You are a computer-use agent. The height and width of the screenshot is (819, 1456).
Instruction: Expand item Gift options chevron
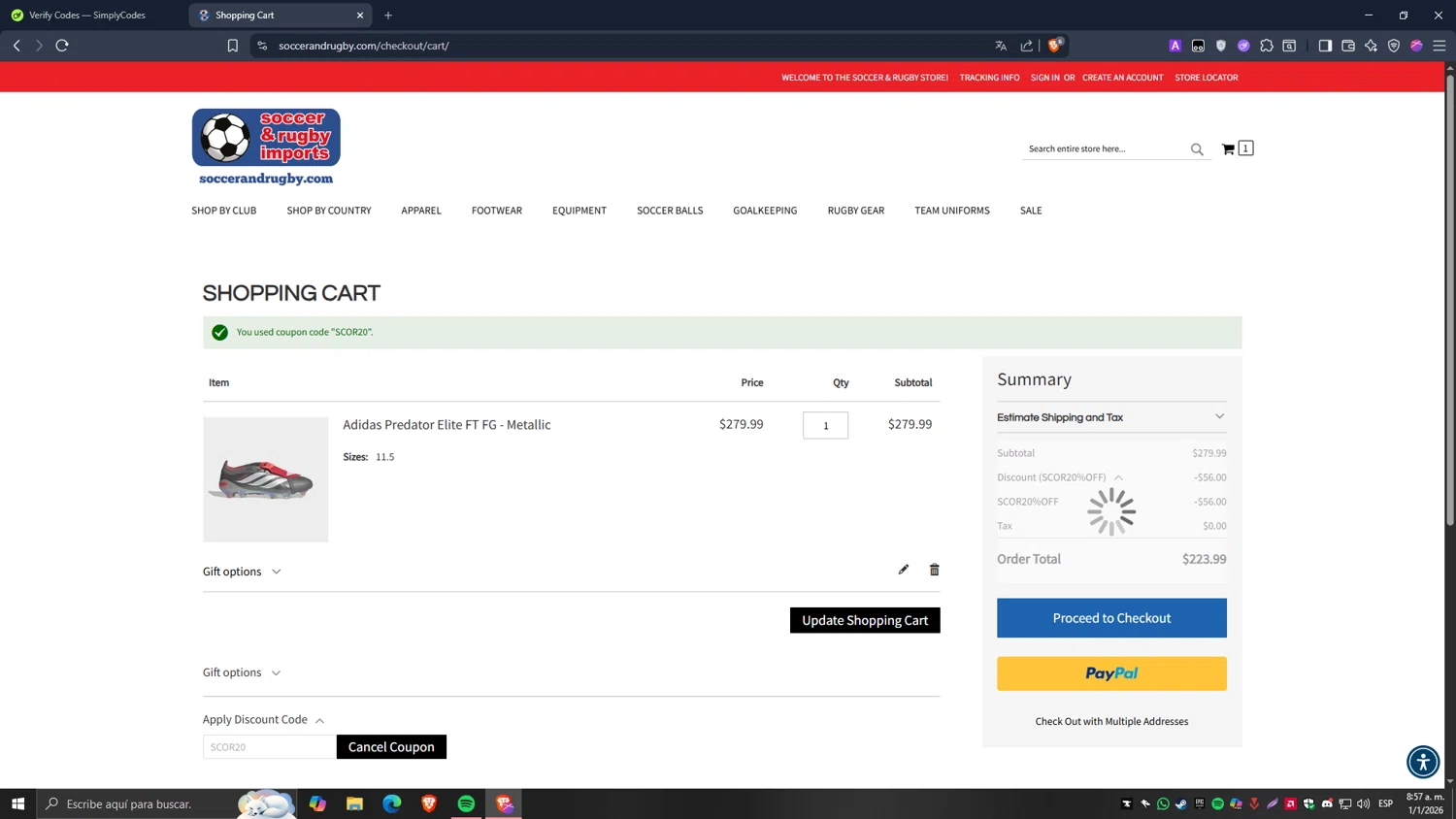(277, 572)
